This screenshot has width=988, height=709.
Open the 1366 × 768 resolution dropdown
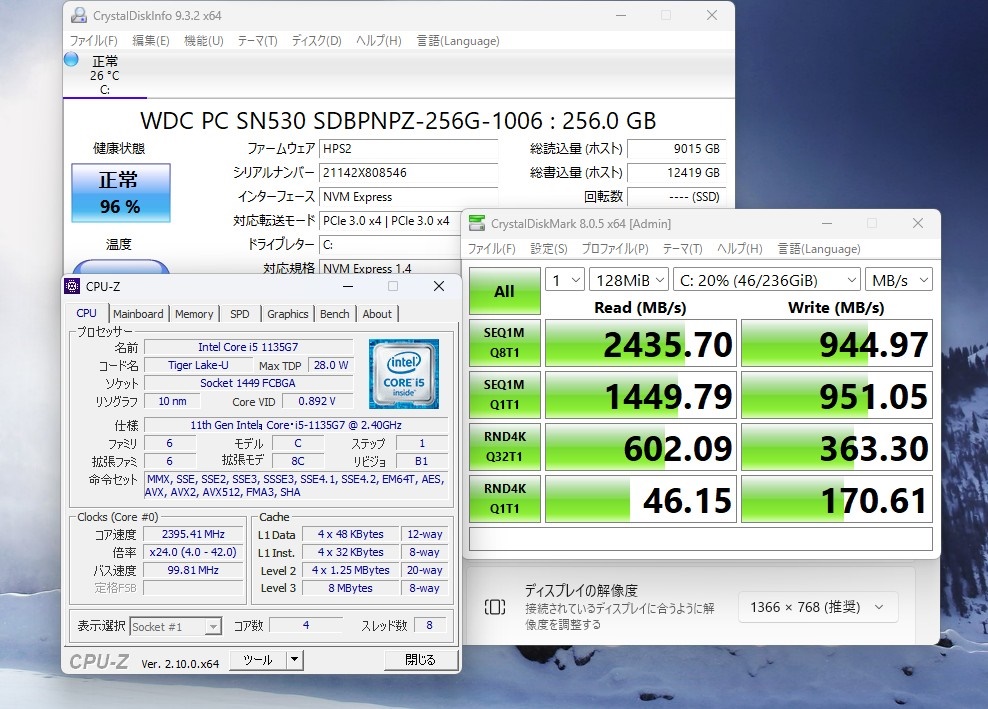click(x=817, y=607)
